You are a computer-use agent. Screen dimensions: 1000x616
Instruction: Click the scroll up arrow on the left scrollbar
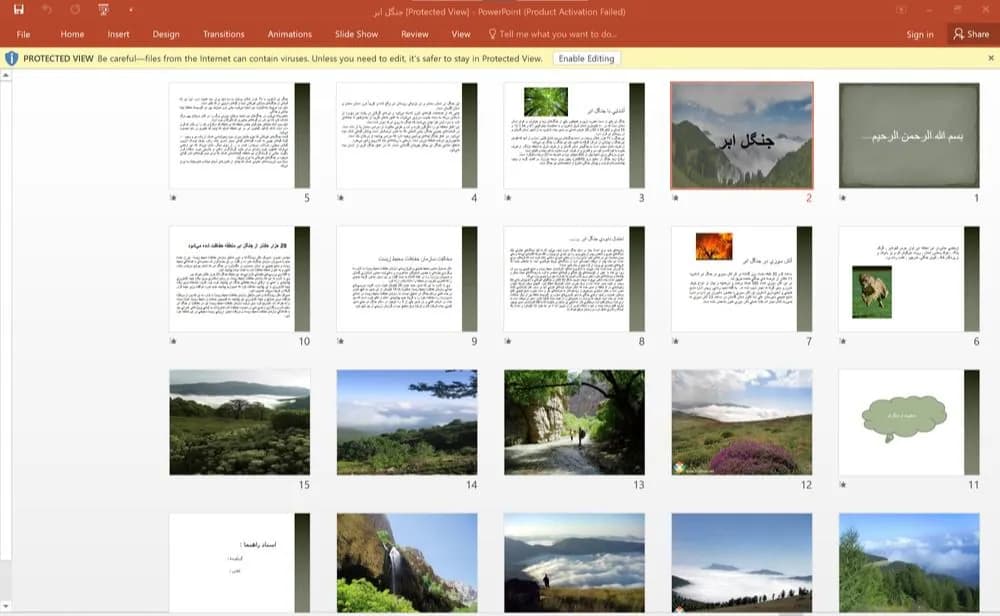coord(6,75)
